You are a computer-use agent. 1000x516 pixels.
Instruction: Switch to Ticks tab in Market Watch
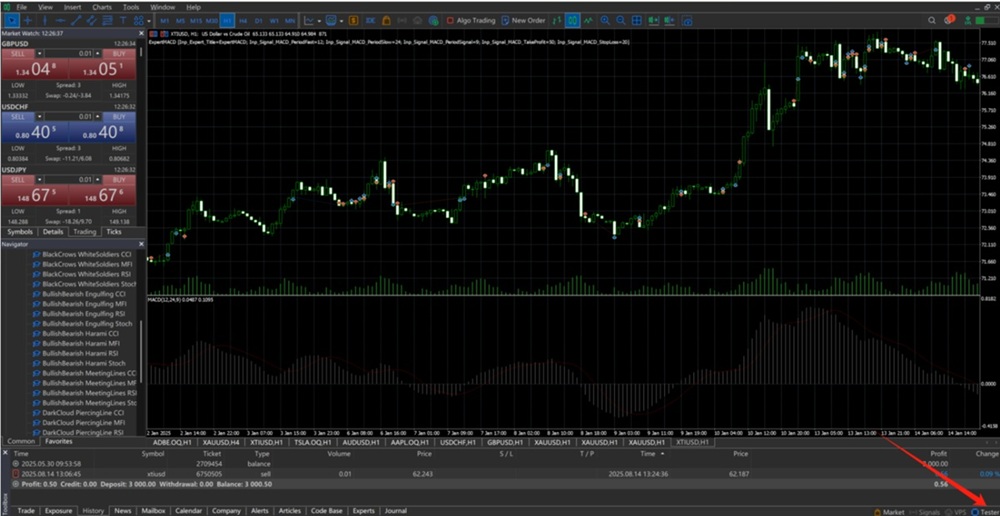[114, 232]
